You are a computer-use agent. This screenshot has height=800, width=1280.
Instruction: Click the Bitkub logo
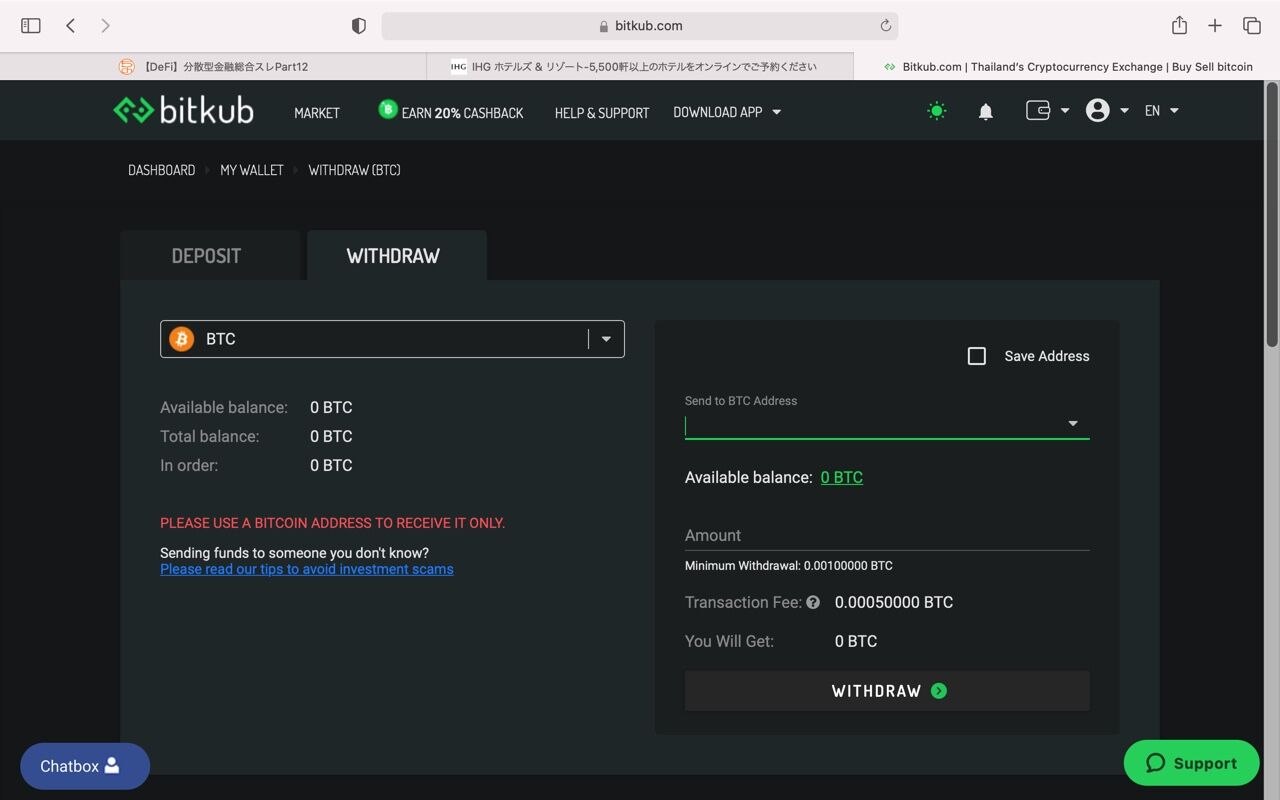(183, 110)
